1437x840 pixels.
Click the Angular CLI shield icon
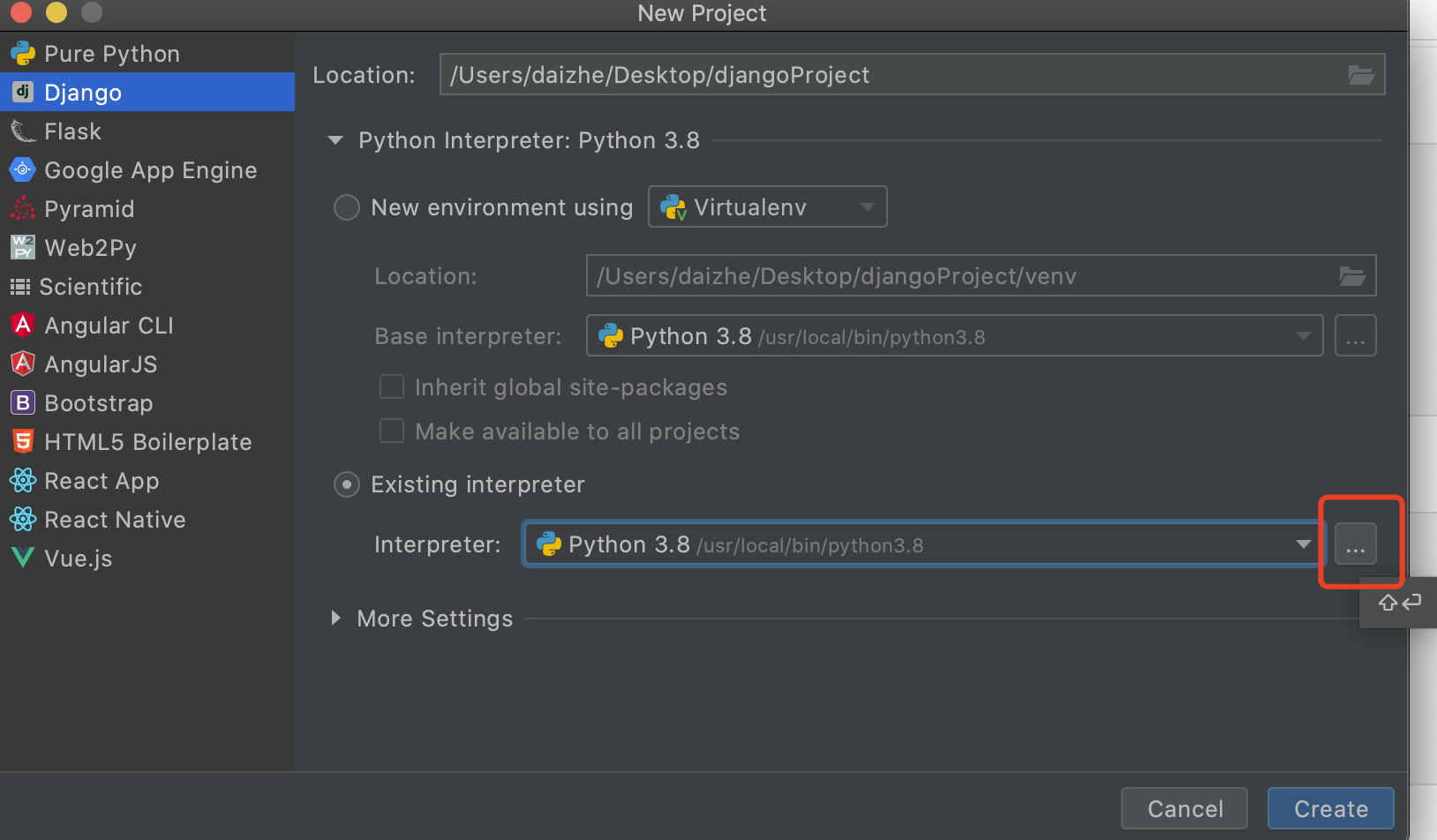pos(23,325)
